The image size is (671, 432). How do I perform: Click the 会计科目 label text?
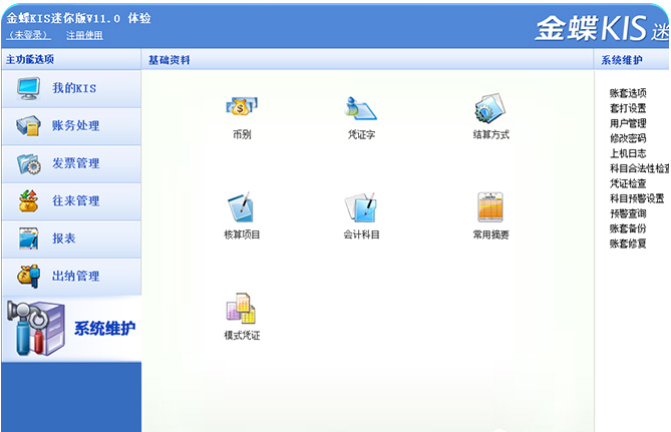(x=361, y=234)
